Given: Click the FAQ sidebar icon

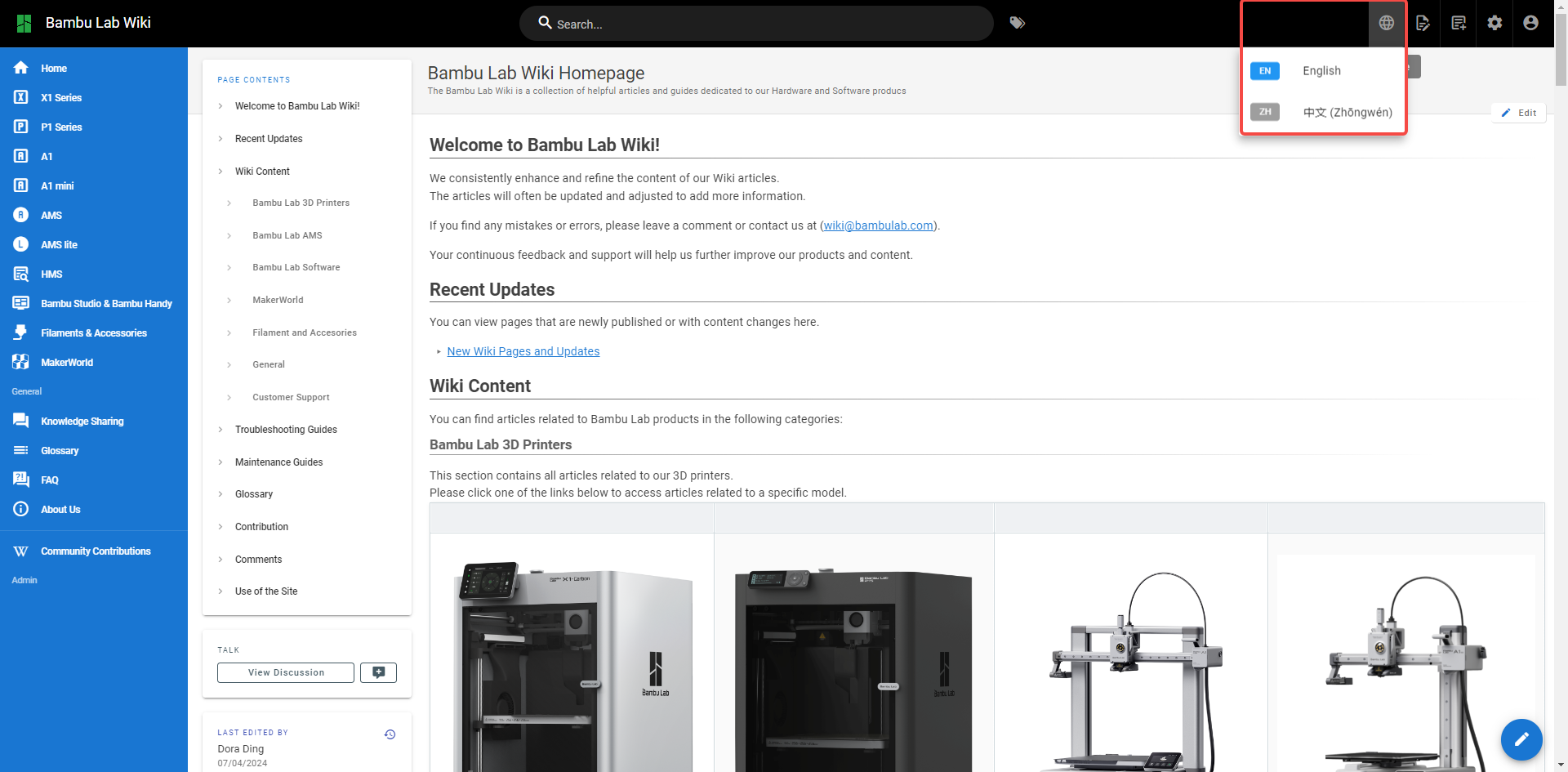Looking at the screenshot, I should [21, 480].
